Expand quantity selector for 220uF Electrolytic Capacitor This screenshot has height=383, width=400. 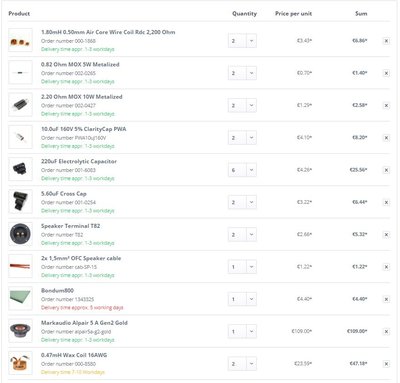242,170
